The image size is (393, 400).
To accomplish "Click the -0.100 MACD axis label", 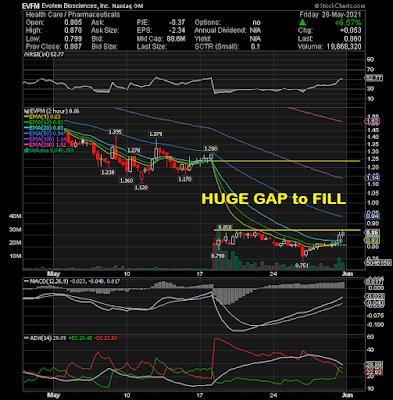I will tap(375, 325).
